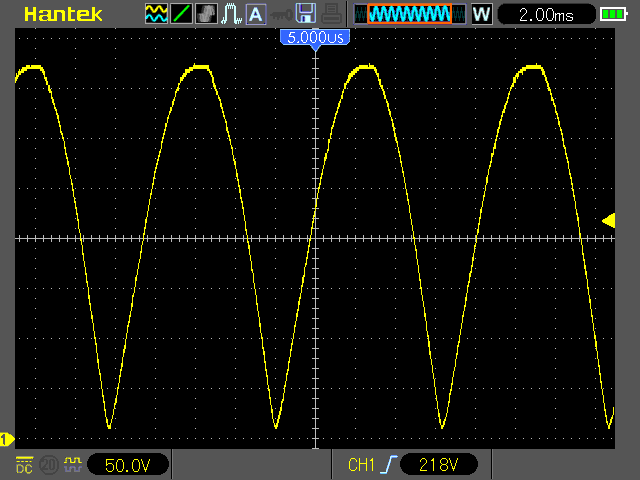Click the printer icon
This screenshot has height=480, width=640.
pyautogui.click(x=332, y=14)
